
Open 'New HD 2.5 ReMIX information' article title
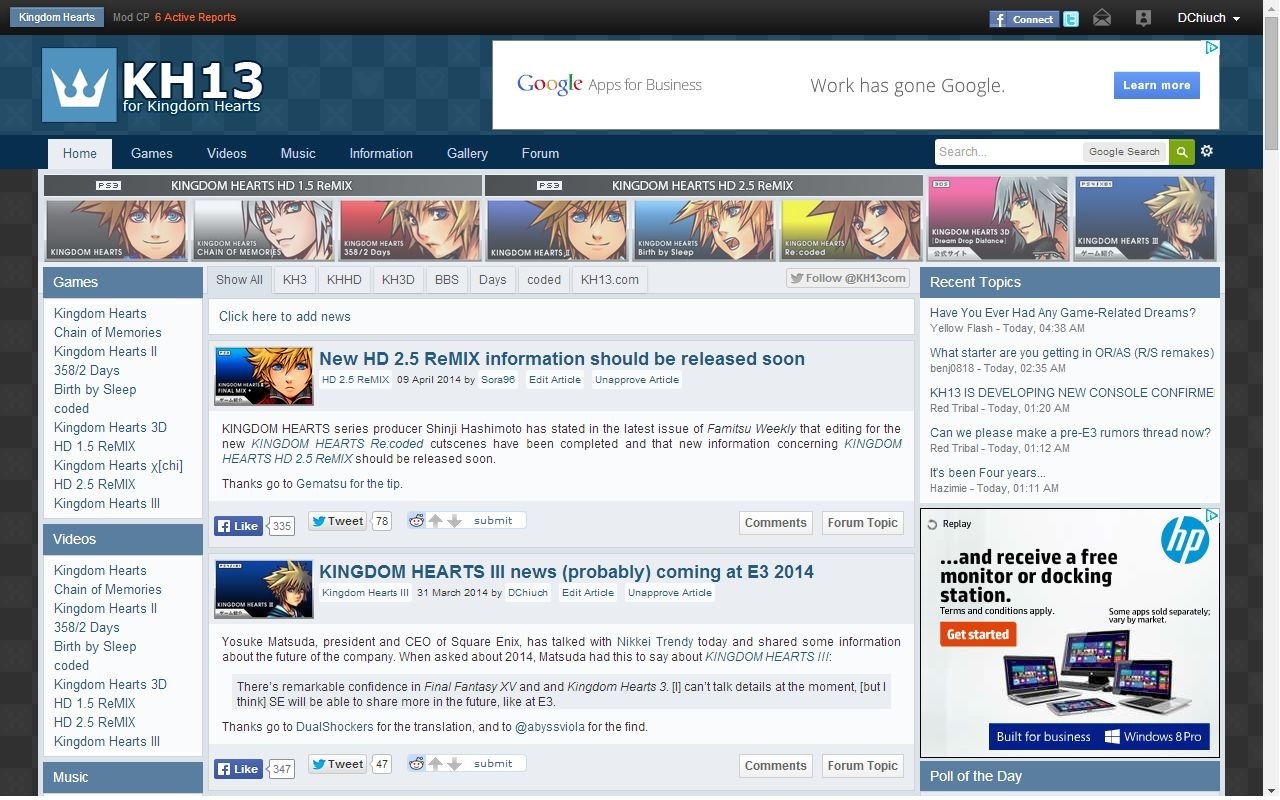[x=562, y=359]
